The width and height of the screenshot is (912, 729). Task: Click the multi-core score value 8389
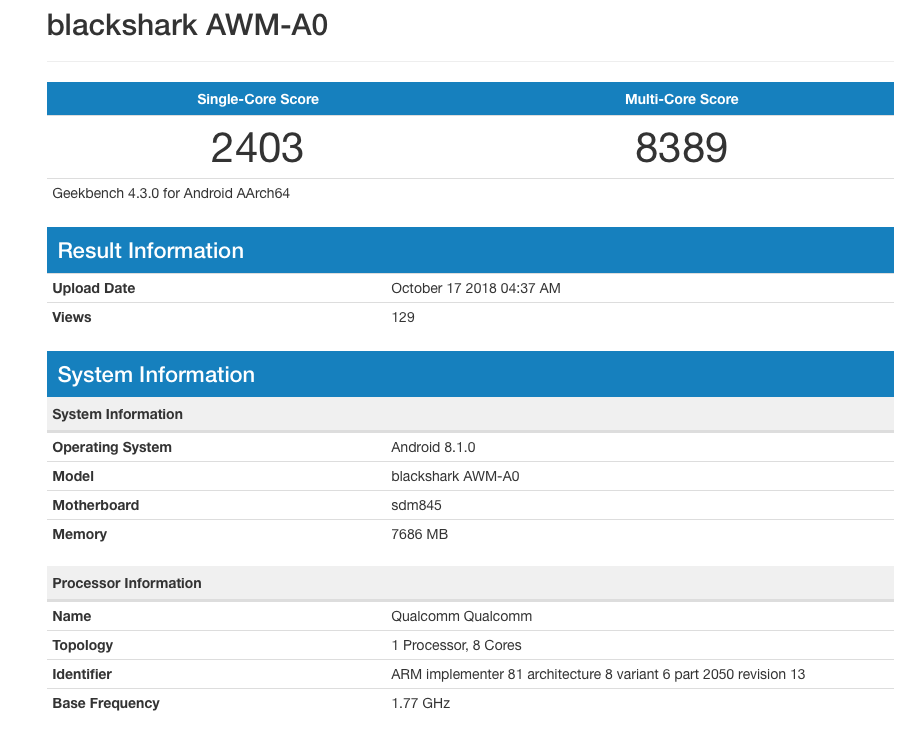(x=681, y=148)
